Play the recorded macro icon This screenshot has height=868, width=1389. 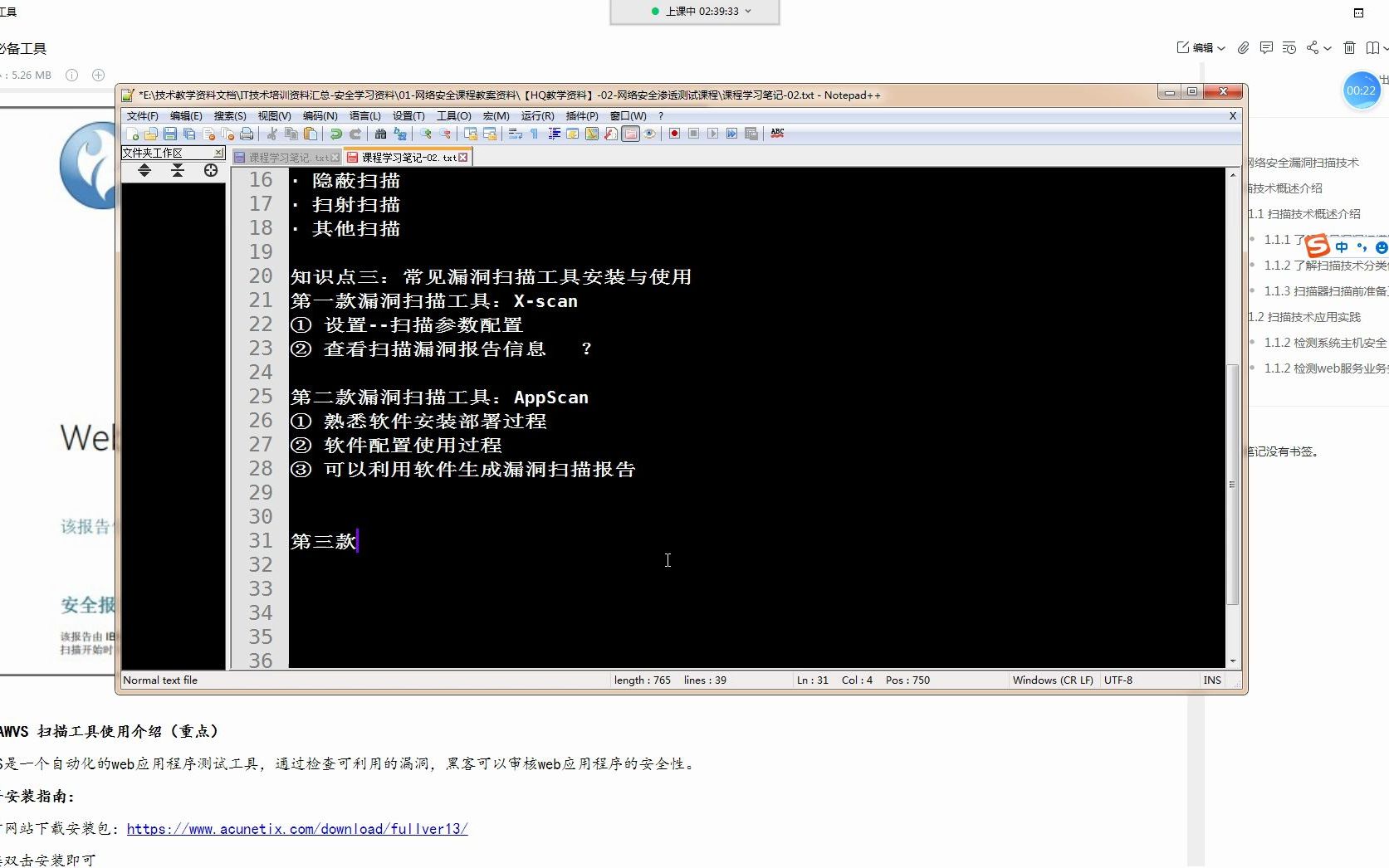click(x=712, y=134)
